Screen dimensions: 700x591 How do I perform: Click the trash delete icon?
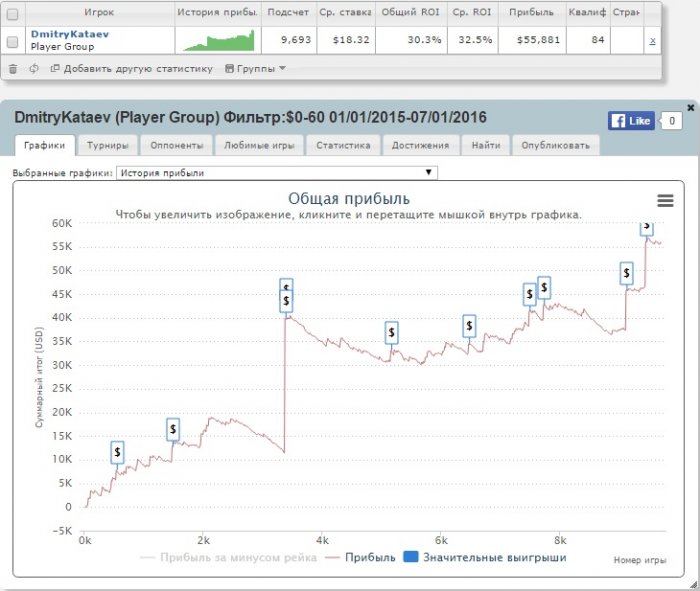[x=13, y=69]
